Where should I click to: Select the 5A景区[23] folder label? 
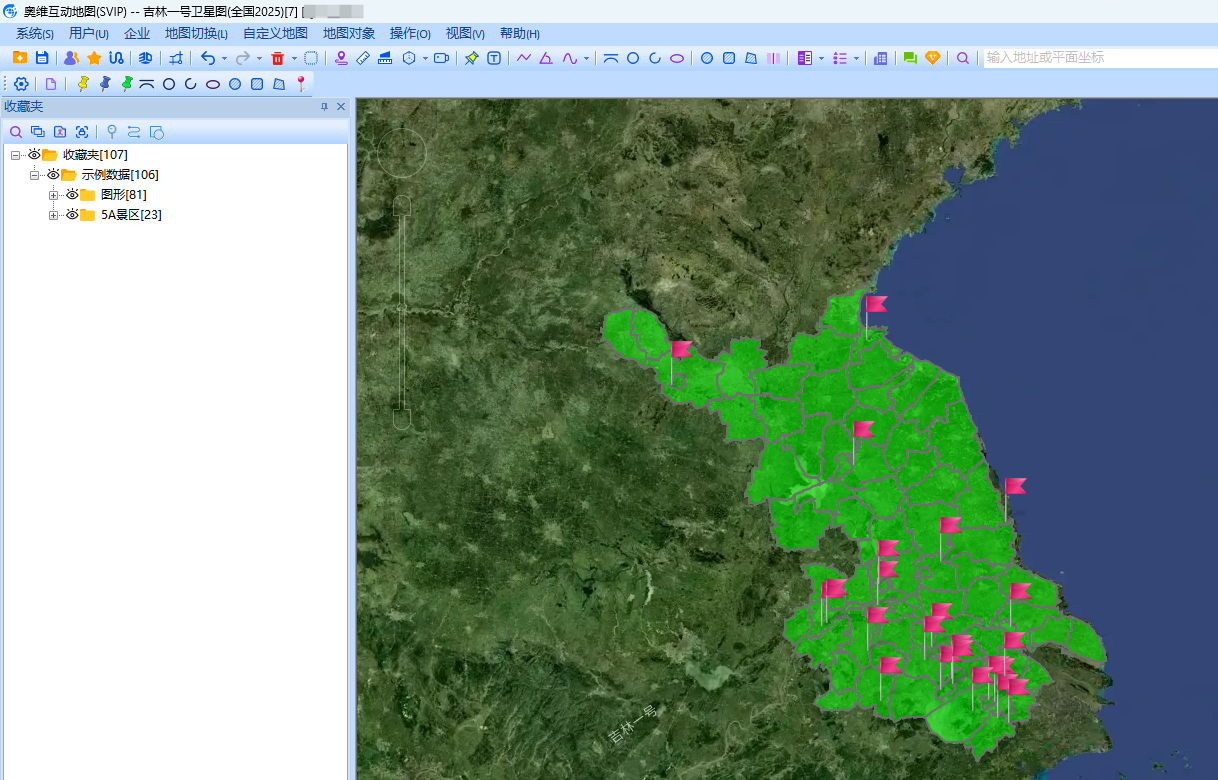pos(131,214)
